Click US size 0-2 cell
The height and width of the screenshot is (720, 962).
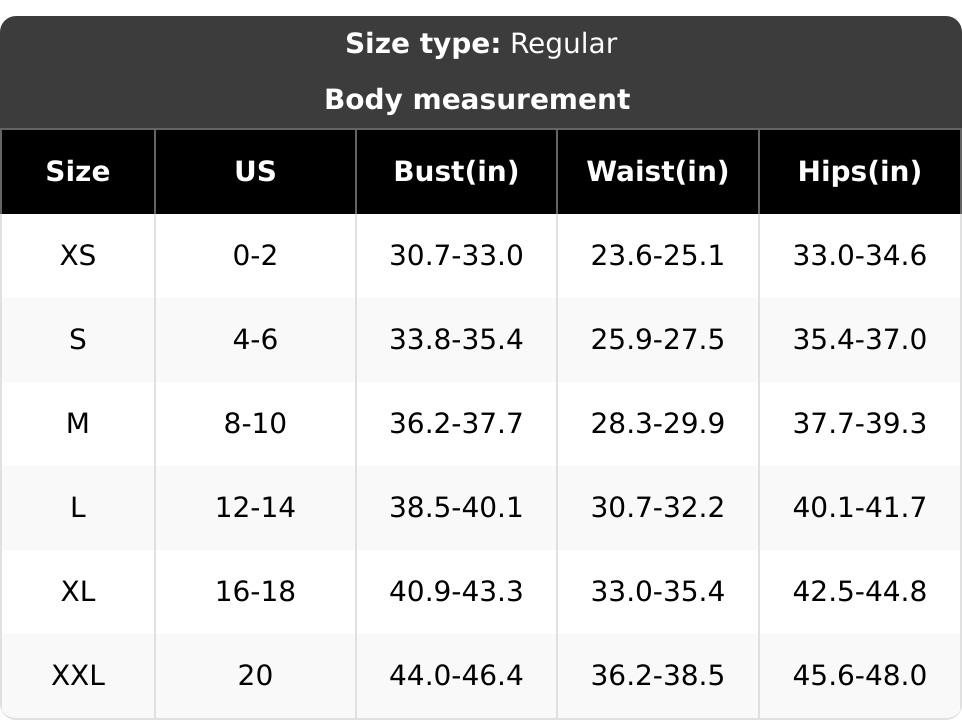[x=255, y=256]
